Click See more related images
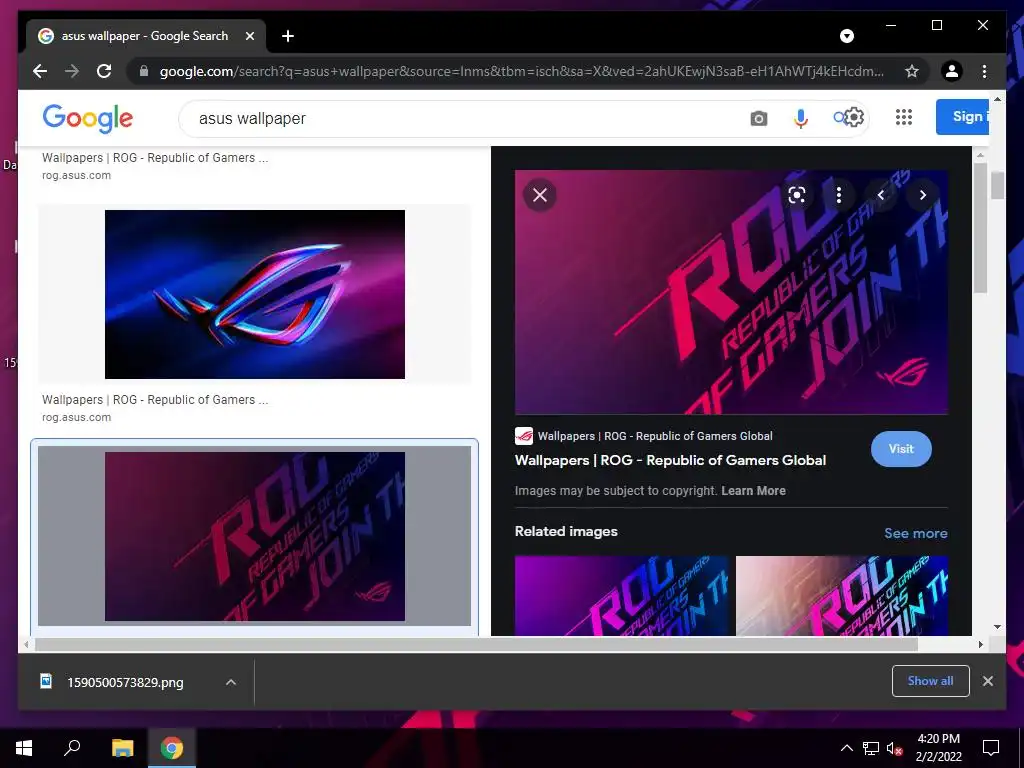 tap(916, 533)
